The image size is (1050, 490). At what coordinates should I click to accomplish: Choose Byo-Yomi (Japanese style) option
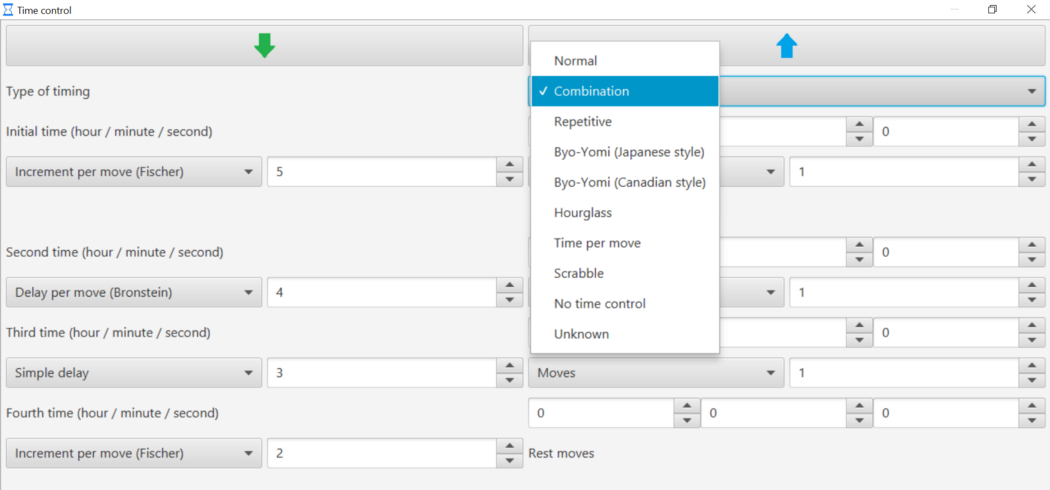pyautogui.click(x=629, y=152)
